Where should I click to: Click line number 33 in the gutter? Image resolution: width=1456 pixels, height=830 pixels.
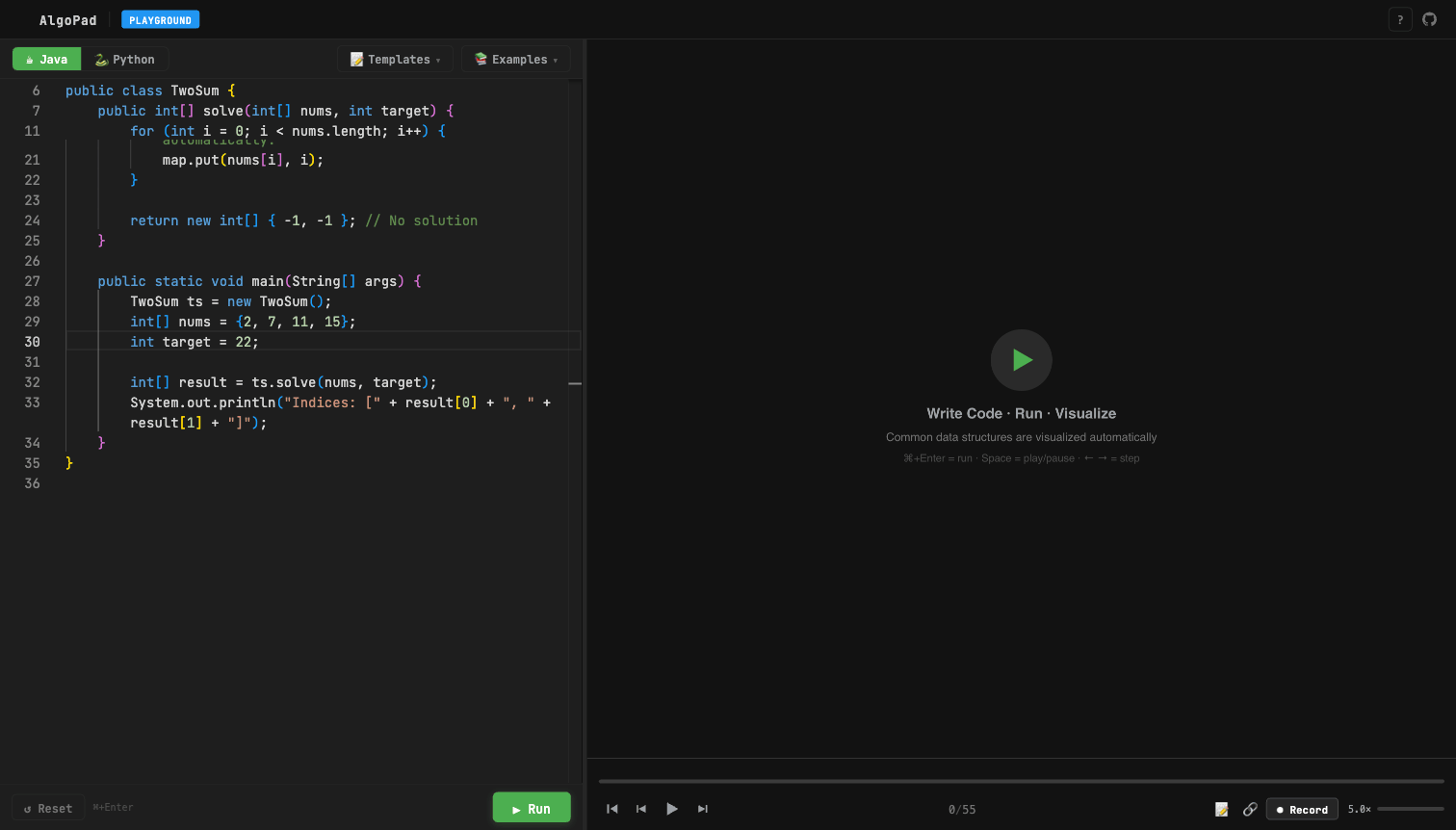pyautogui.click(x=33, y=402)
